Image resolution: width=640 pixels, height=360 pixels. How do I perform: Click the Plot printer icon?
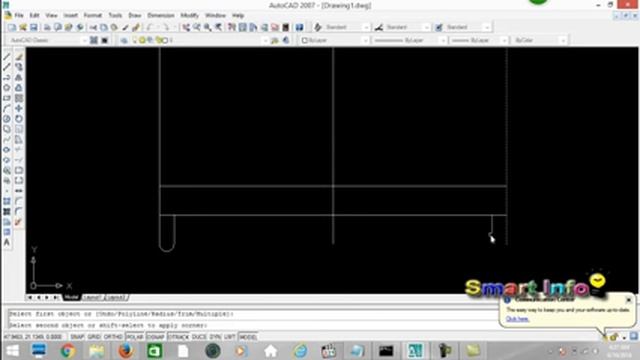coord(47,27)
